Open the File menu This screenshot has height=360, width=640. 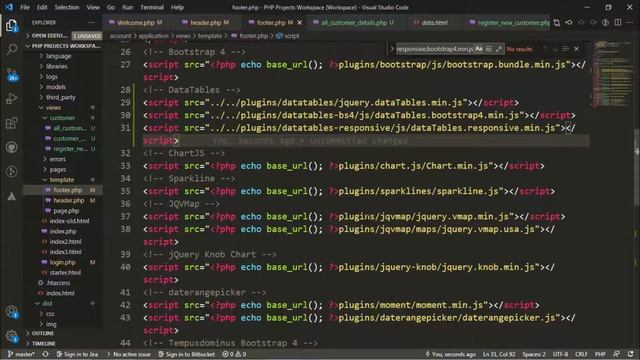[25, 7]
